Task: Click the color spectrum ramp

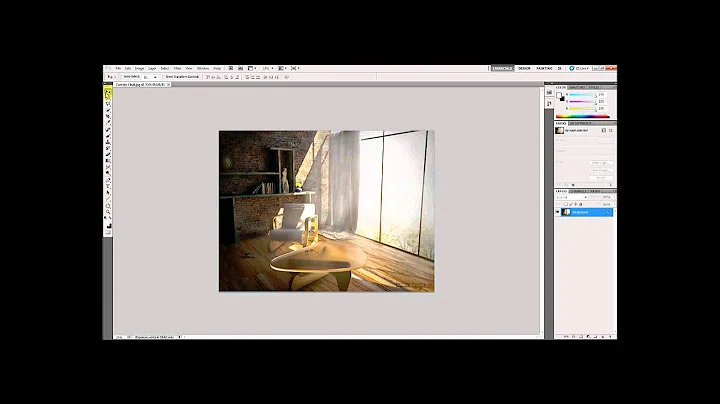Action: [583, 116]
